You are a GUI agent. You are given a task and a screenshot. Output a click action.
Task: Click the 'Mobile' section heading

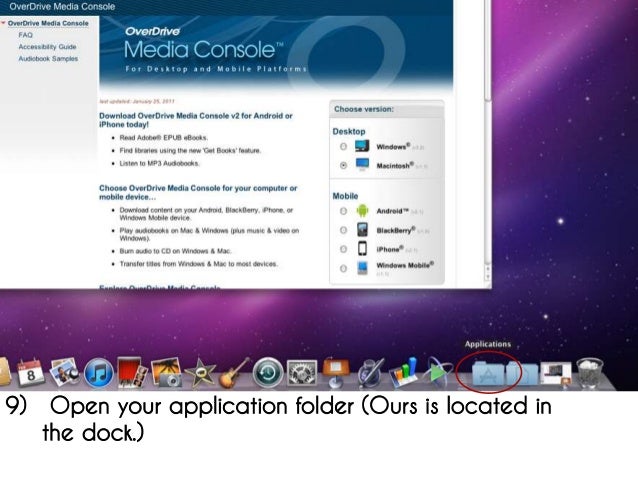(345, 196)
